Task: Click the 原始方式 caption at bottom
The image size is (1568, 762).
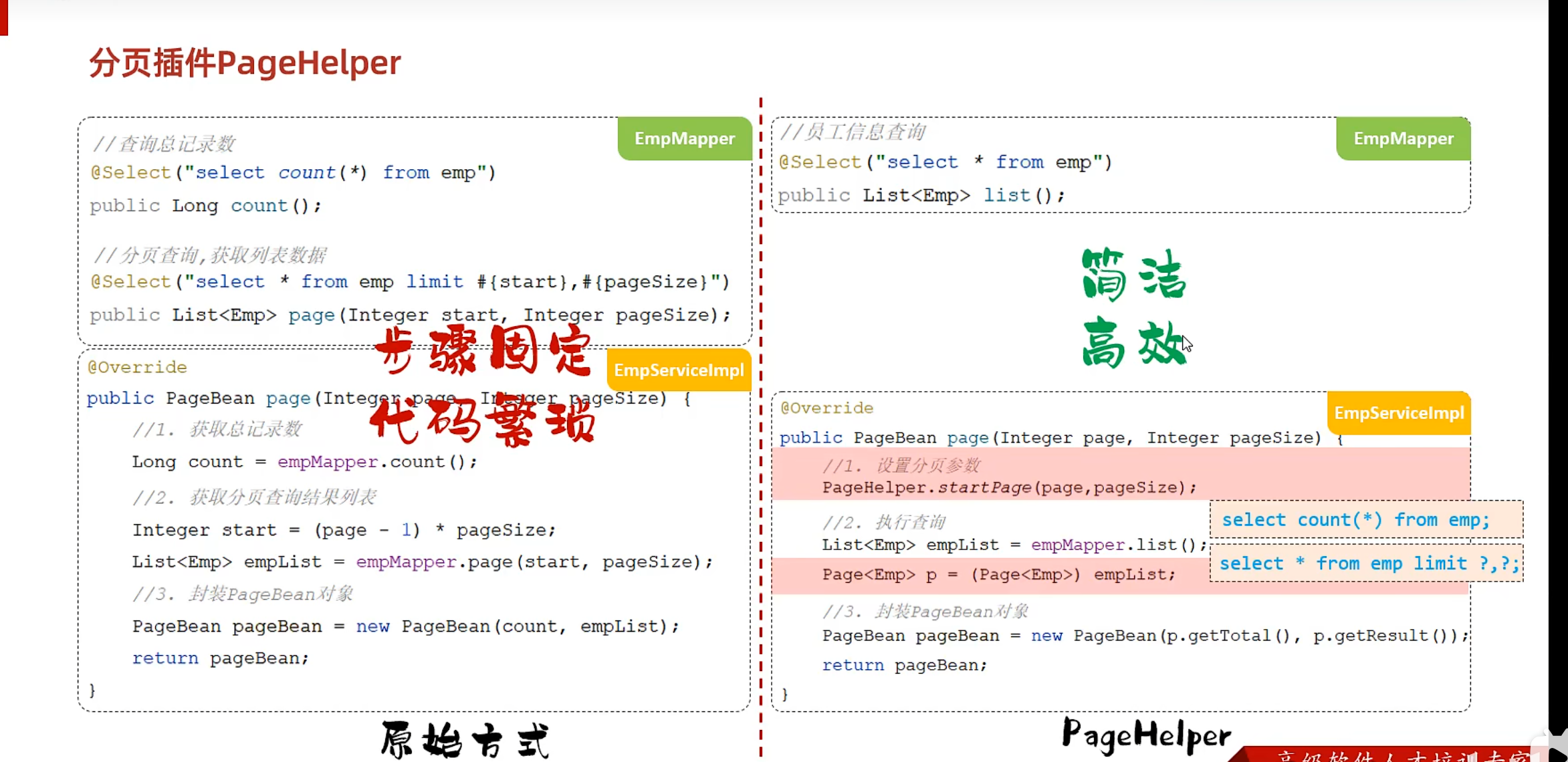Action: point(465,740)
